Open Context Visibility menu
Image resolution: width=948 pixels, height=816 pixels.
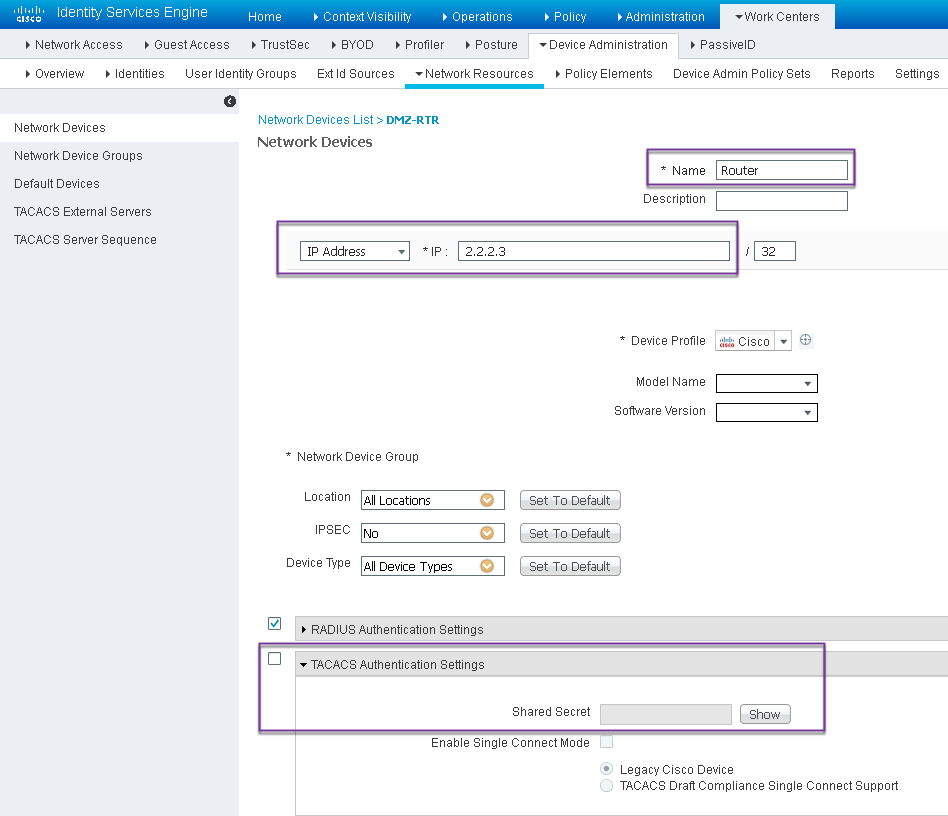(x=362, y=17)
